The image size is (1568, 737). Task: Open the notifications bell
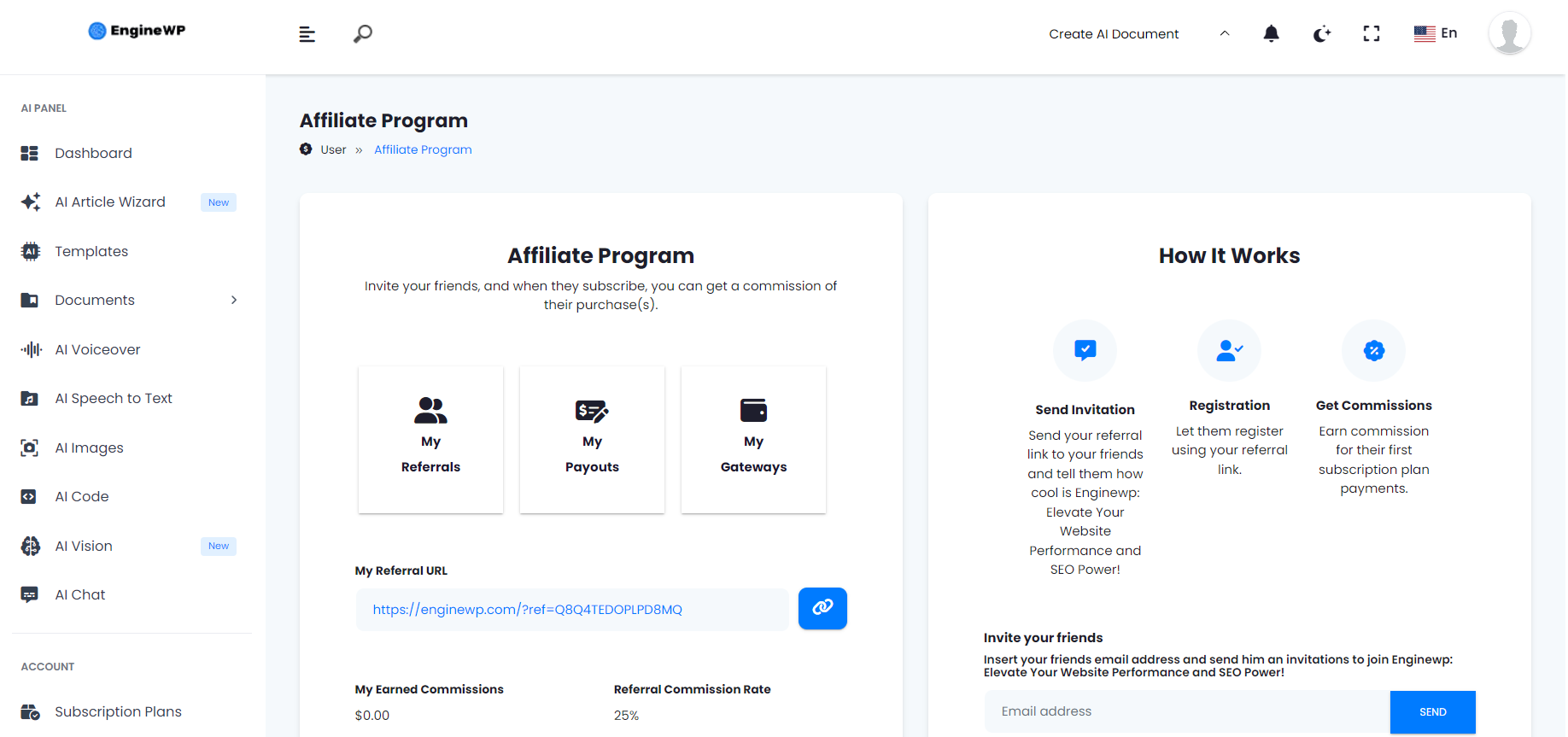click(1271, 33)
